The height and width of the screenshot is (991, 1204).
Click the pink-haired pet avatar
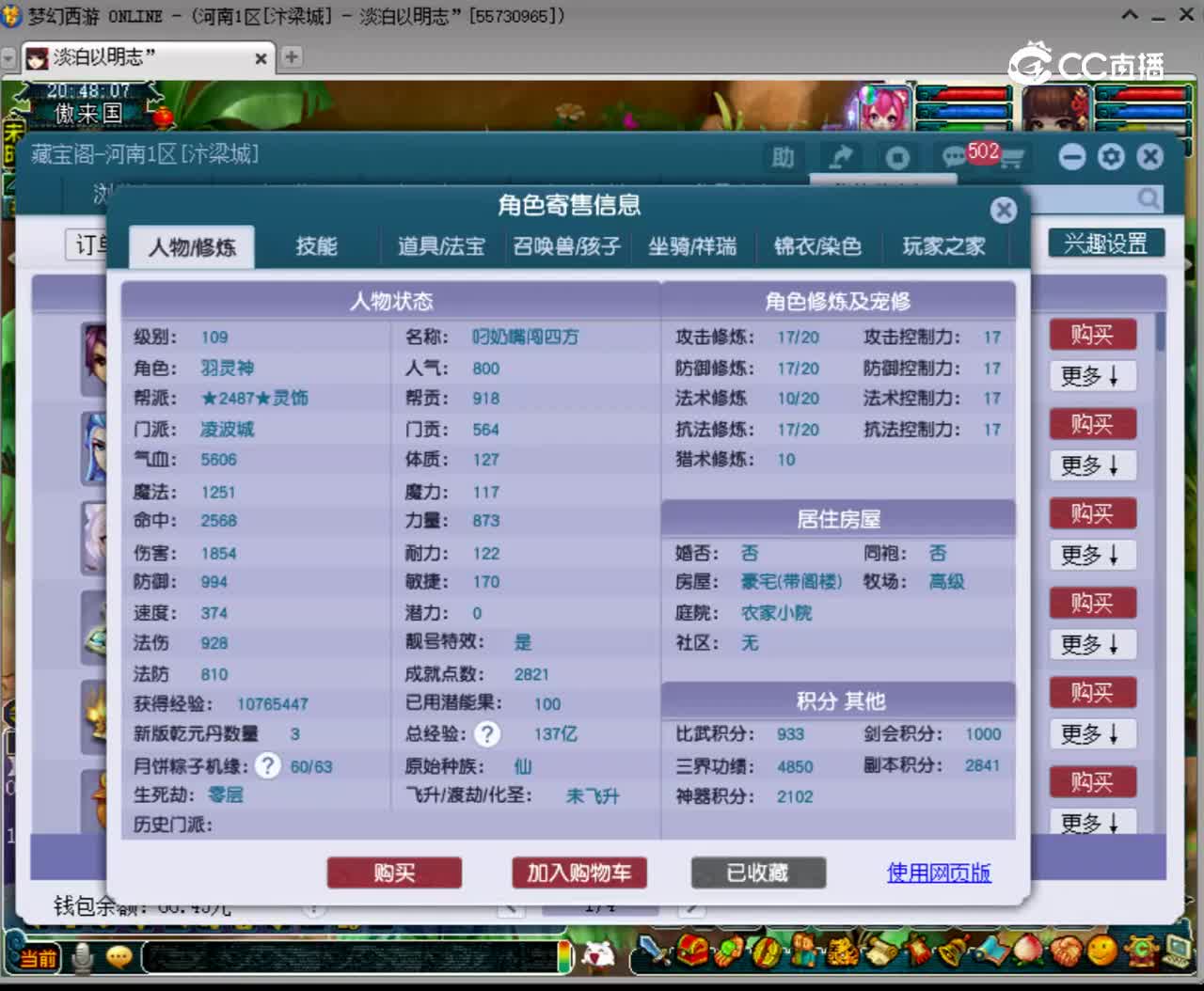coord(884,108)
